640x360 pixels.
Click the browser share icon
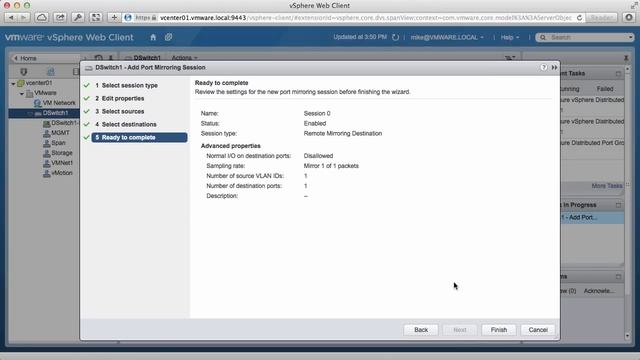click(60, 18)
